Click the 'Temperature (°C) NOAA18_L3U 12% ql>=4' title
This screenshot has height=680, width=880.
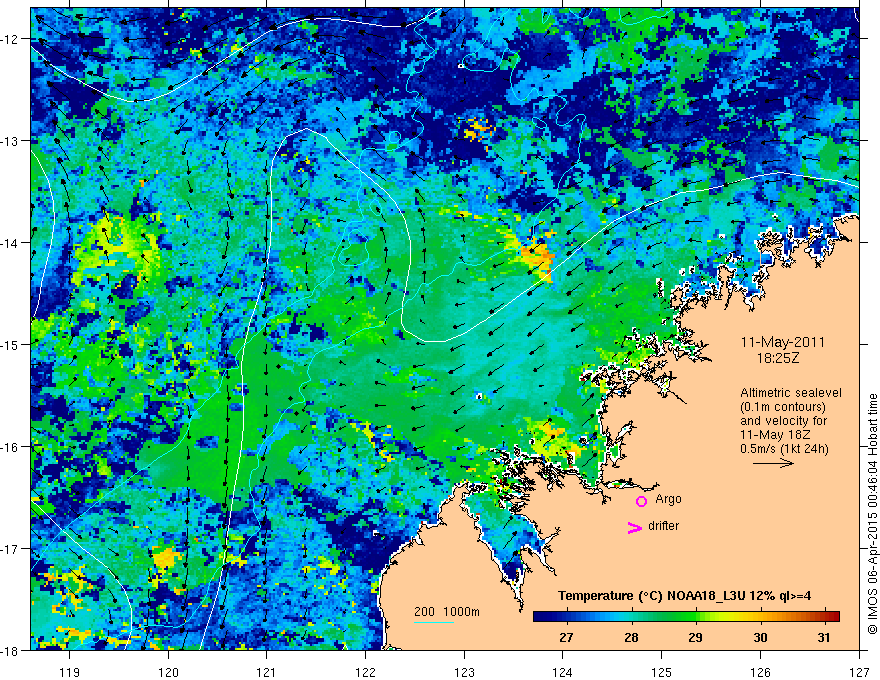685,596
